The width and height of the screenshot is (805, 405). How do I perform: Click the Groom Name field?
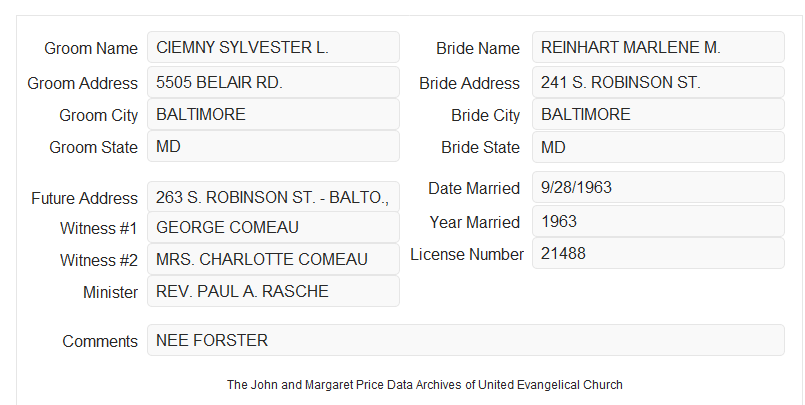point(273,47)
